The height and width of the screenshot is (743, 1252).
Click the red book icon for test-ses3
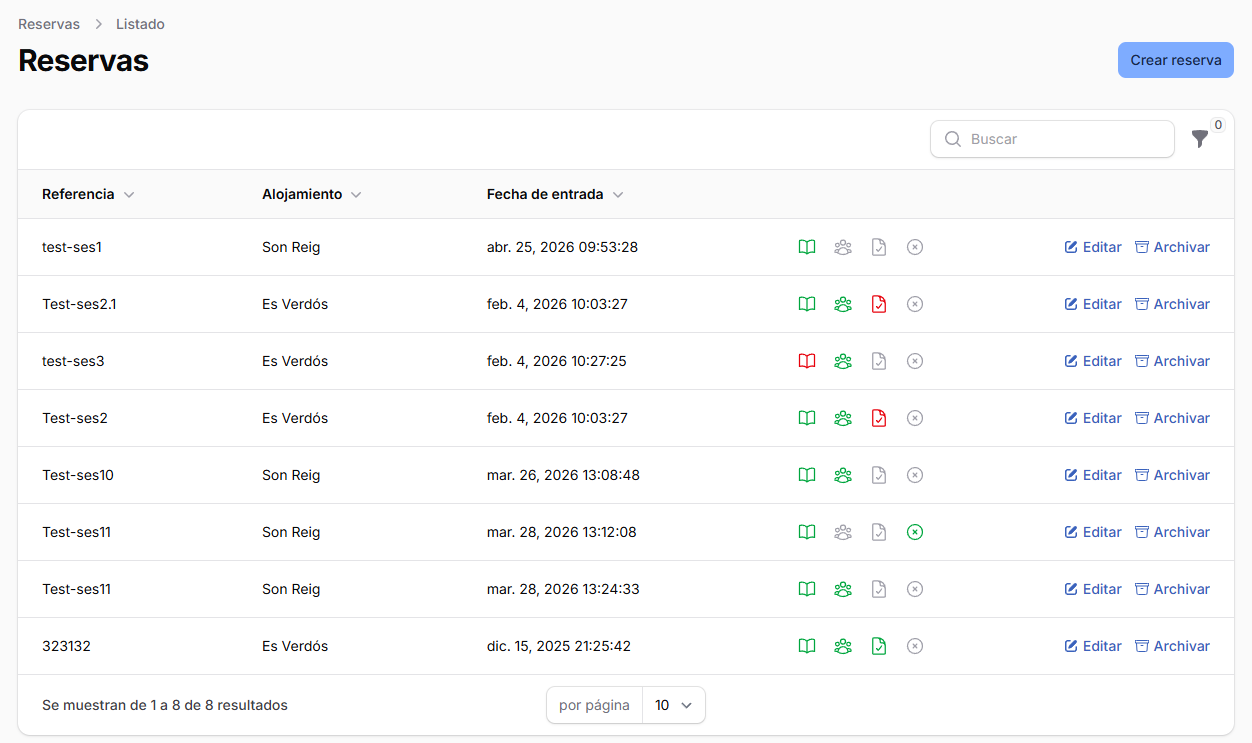(807, 361)
